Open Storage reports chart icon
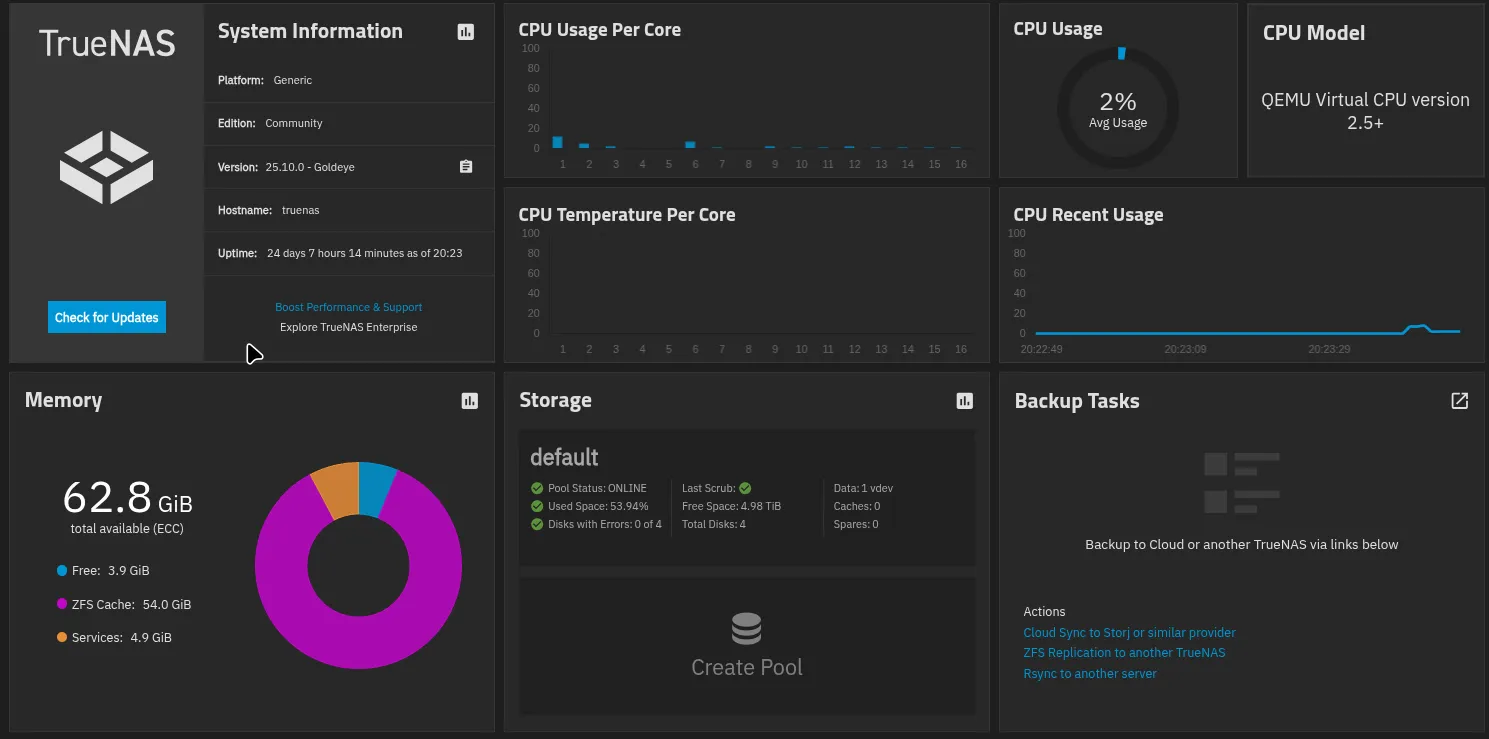1489x739 pixels. pos(964,401)
